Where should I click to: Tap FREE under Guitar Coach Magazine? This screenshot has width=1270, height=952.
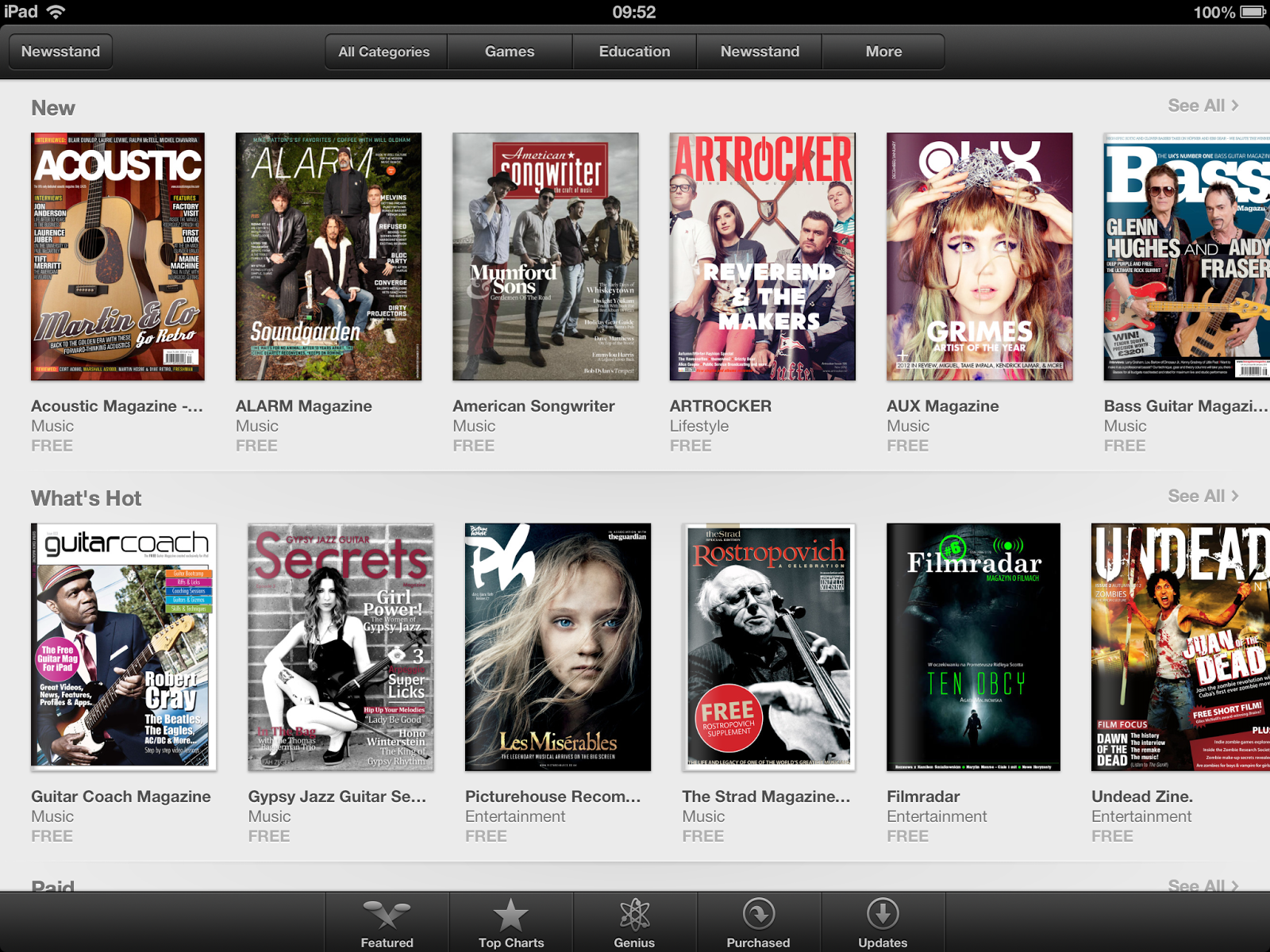pos(52,836)
